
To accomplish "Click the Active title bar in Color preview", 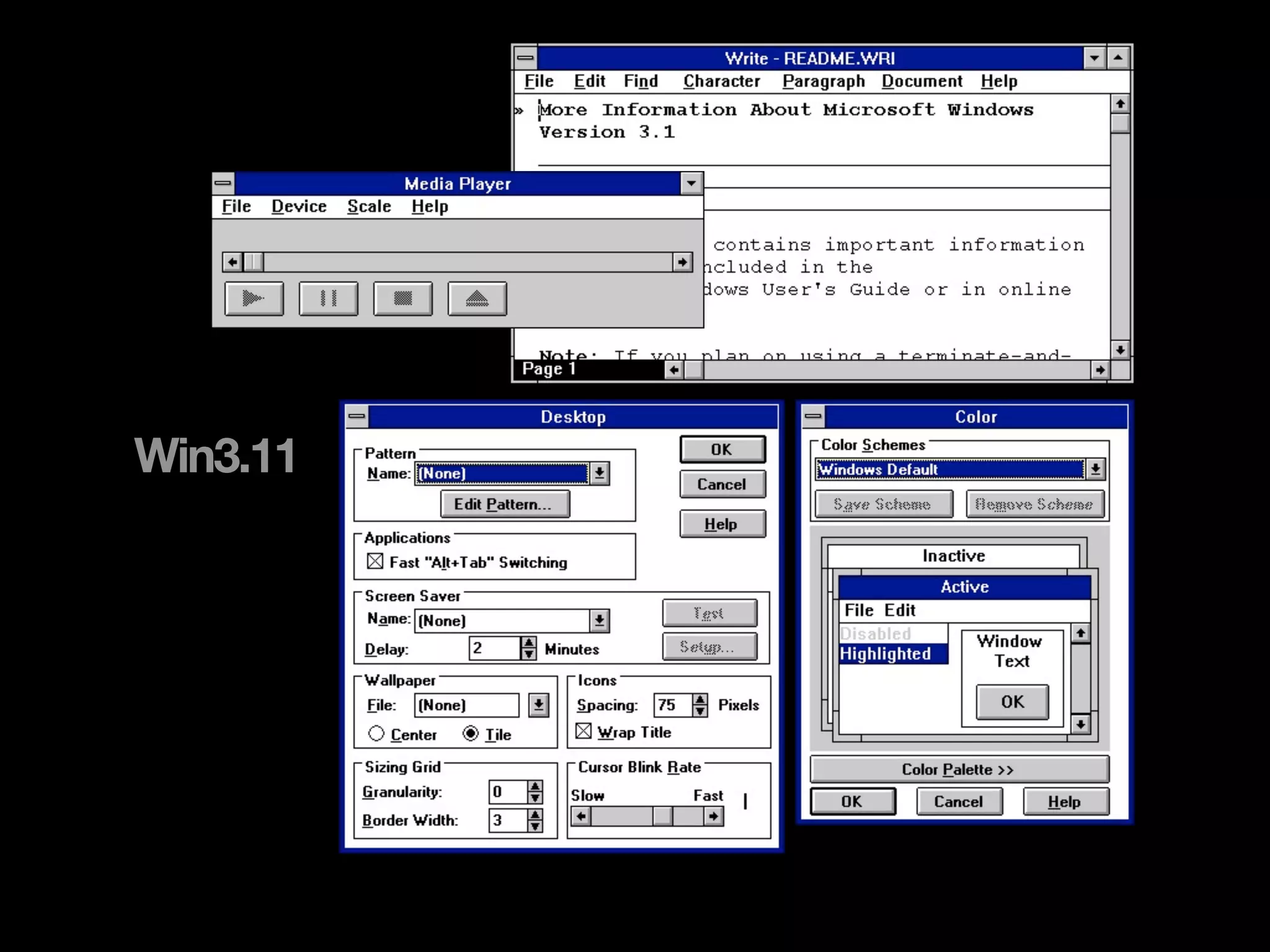I will pyautogui.click(x=964, y=586).
